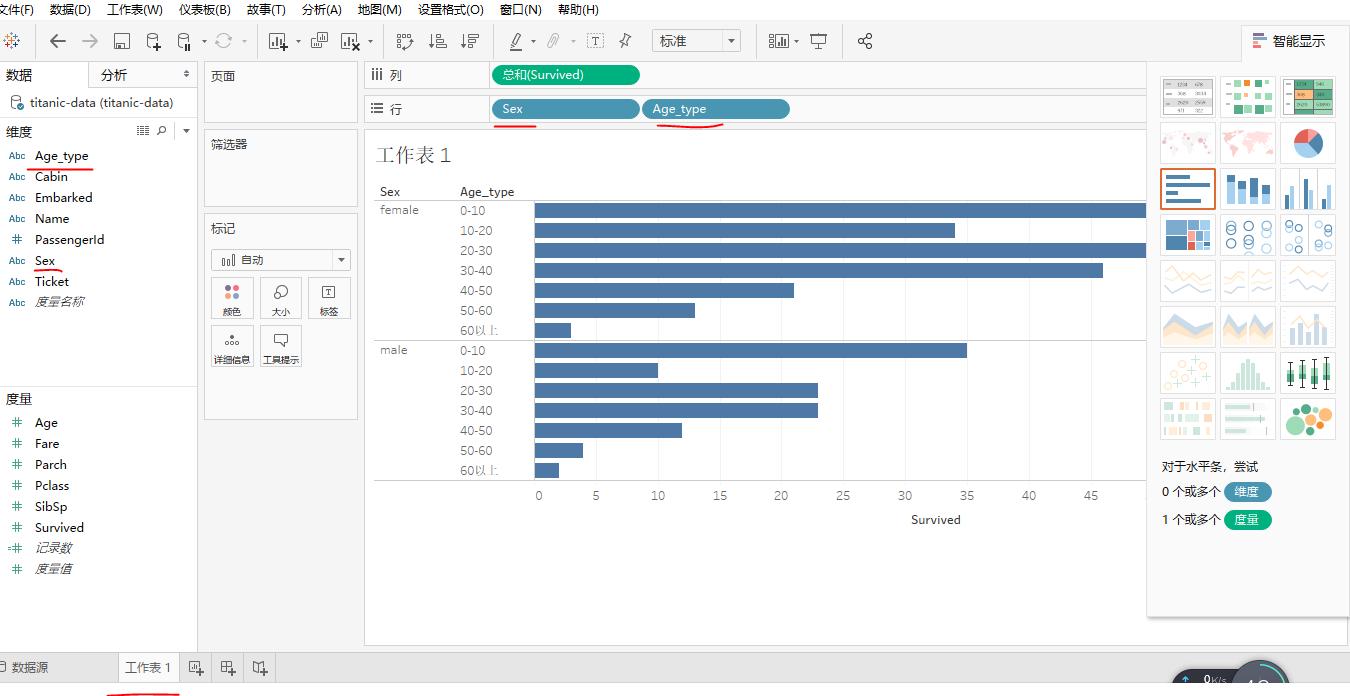1350x696 pixels.
Task: Choose the text table chart in Show Me
Action: tap(1188, 97)
